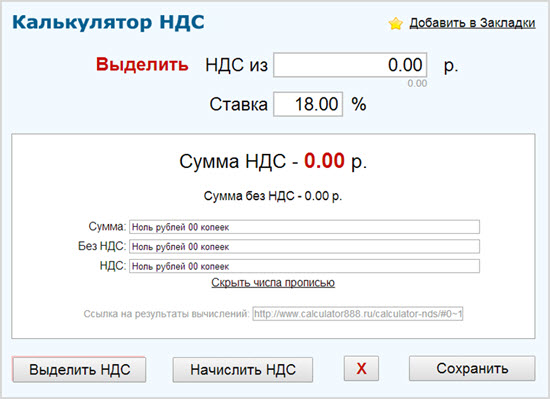Select the Ставка rate input field
This screenshot has height=399, width=550.
(x=308, y=104)
